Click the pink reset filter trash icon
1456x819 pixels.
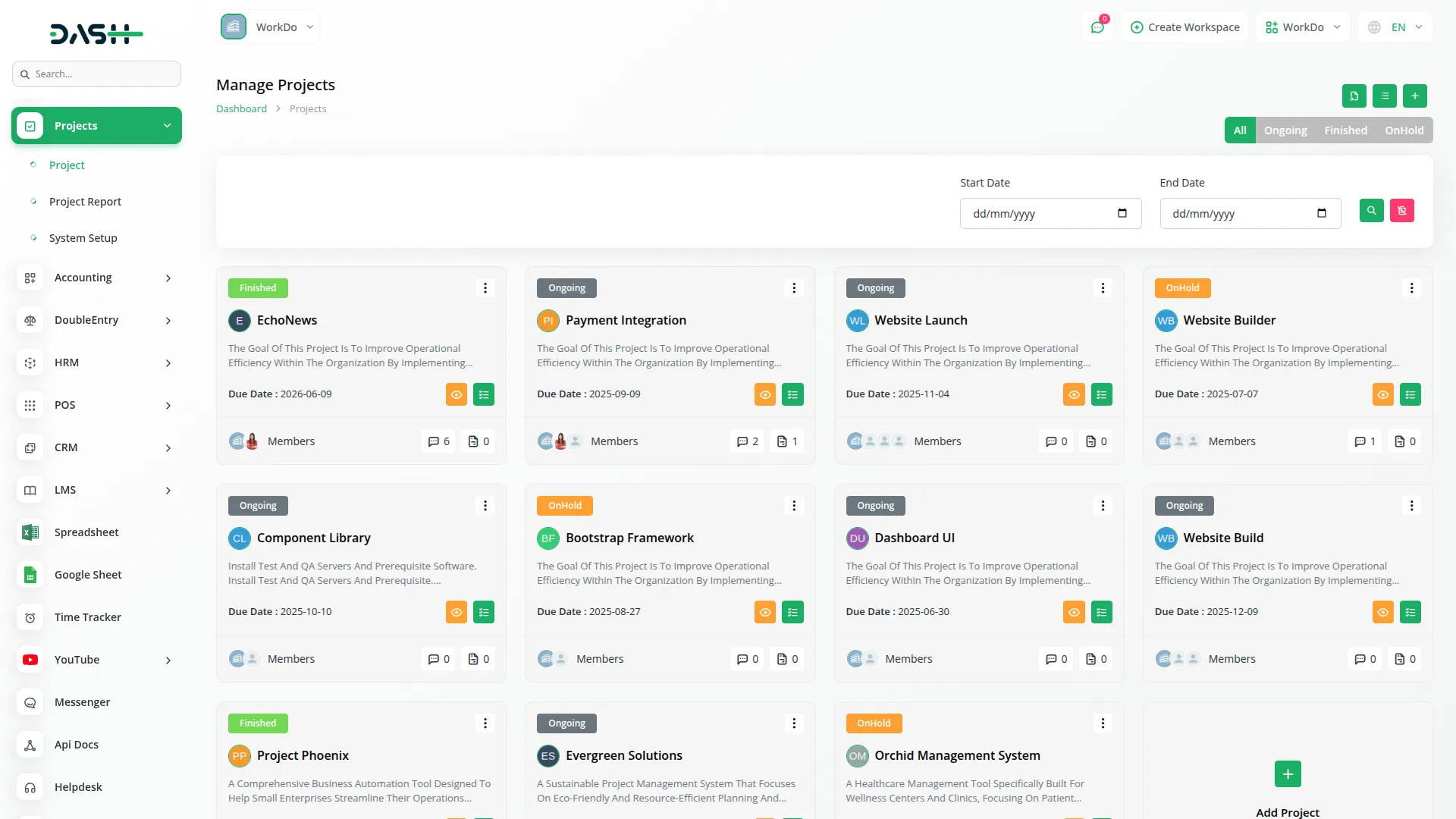1401,211
